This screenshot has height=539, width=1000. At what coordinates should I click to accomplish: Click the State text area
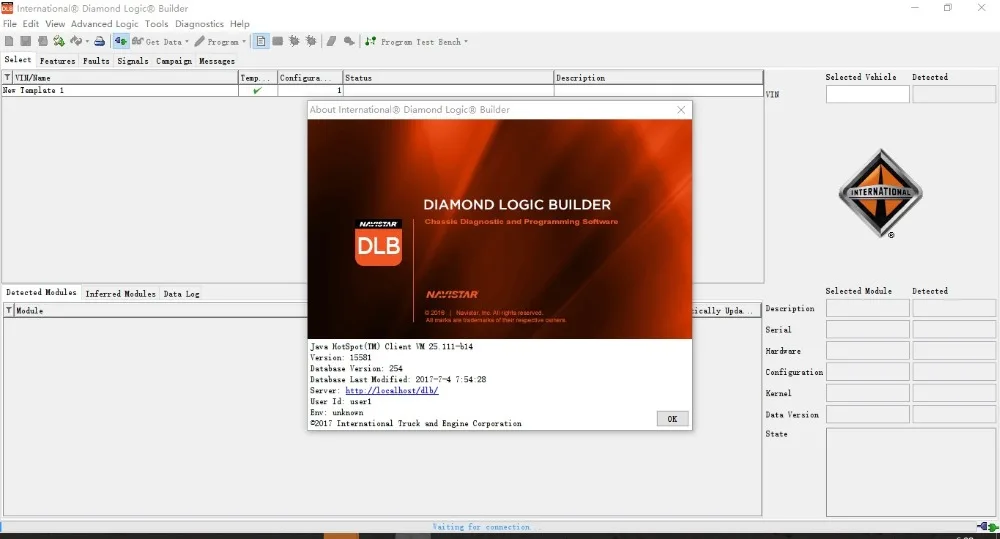[910, 472]
